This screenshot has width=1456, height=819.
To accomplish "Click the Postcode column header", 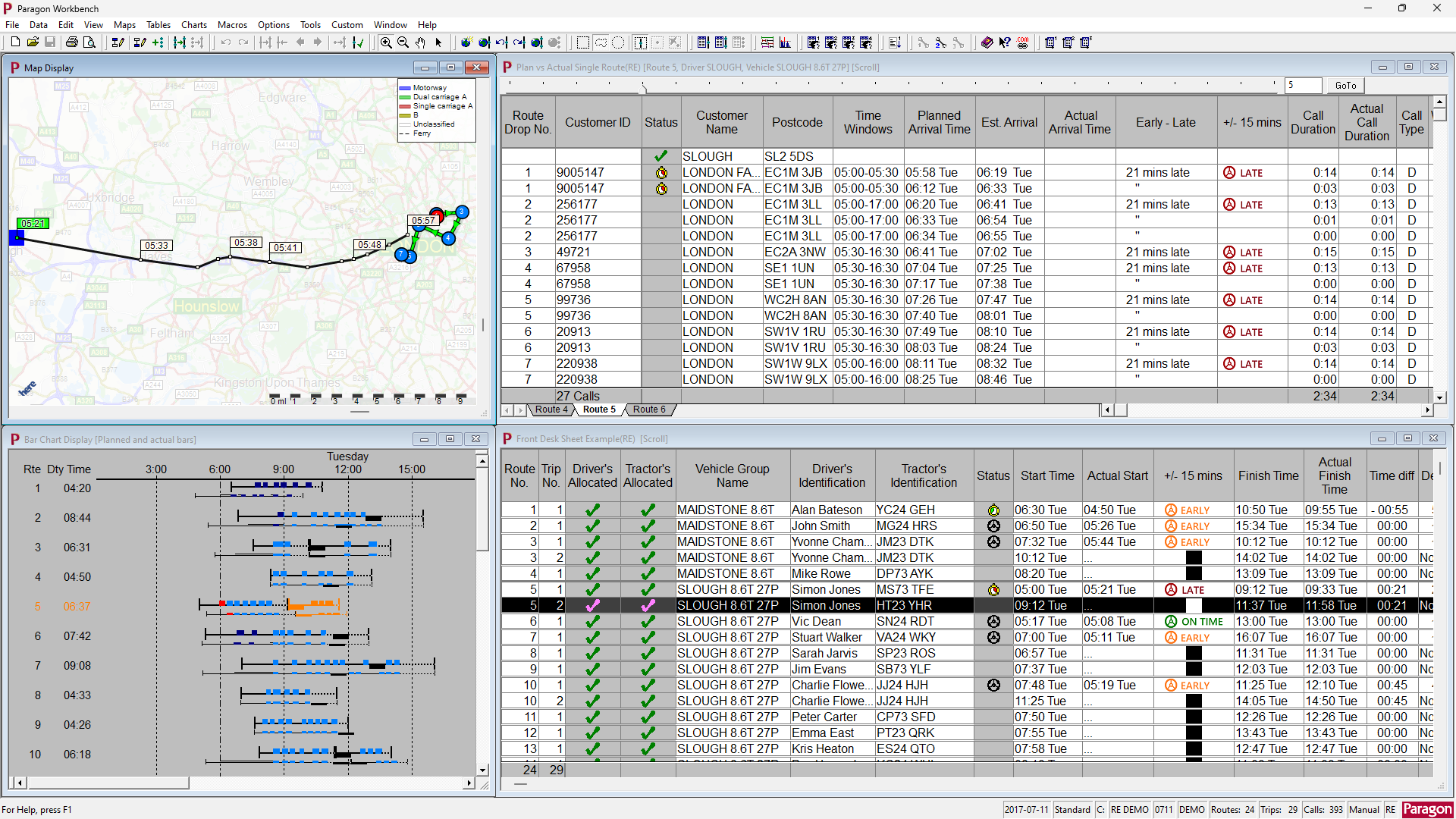I will click(x=797, y=123).
